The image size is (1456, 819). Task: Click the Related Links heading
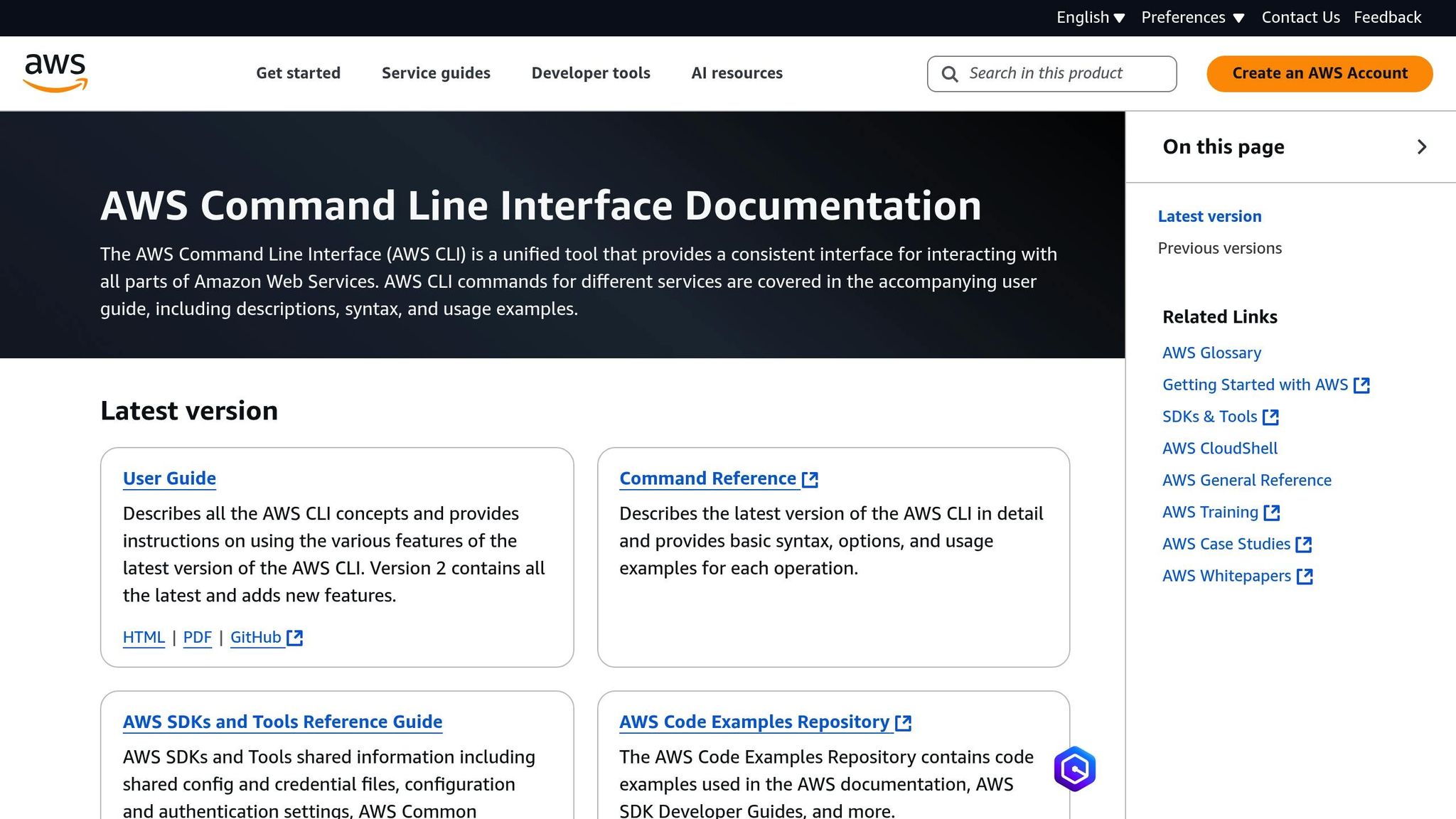pos(1220,317)
